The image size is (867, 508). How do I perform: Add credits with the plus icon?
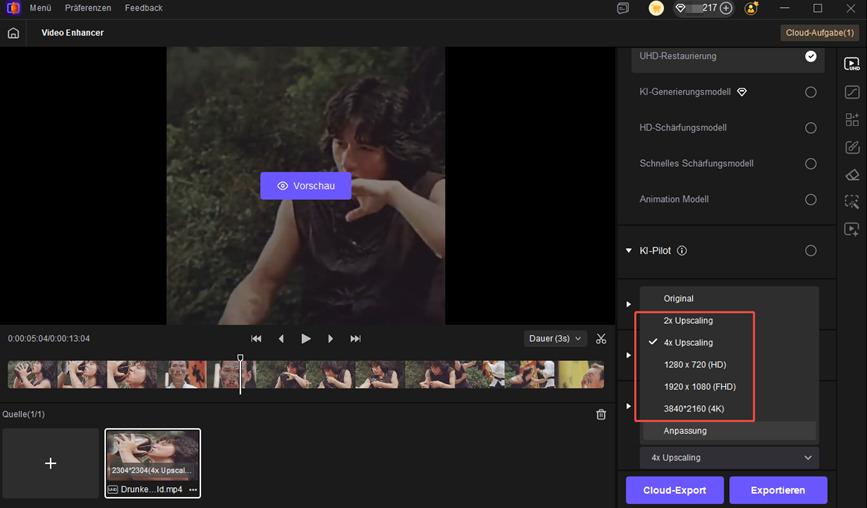point(726,8)
